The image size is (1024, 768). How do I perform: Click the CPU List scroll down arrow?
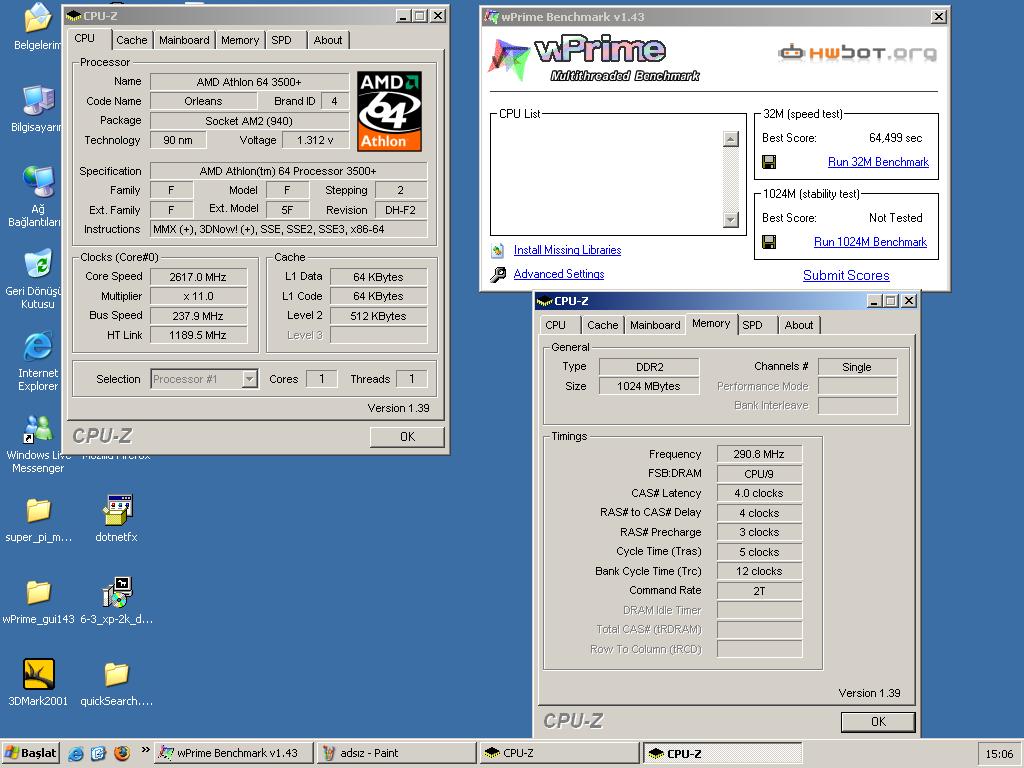click(731, 219)
